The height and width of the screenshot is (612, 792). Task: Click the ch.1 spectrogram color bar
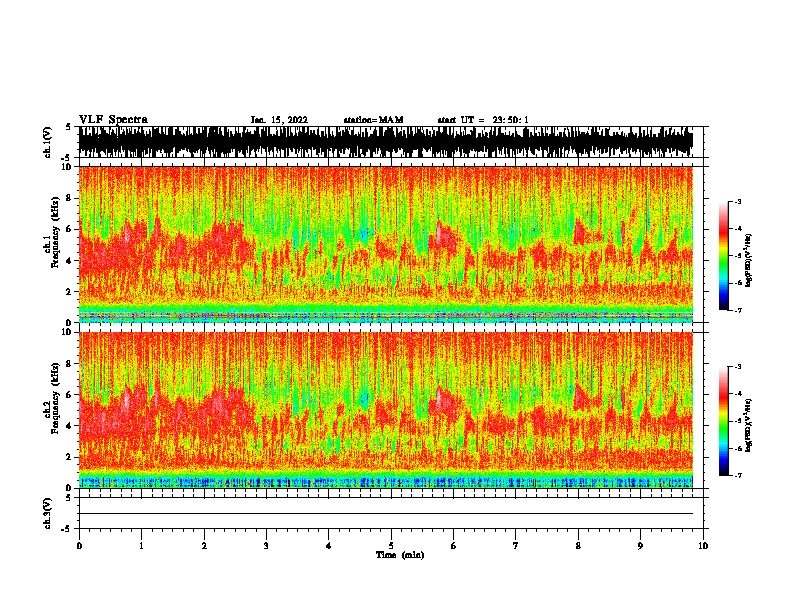tap(723, 255)
